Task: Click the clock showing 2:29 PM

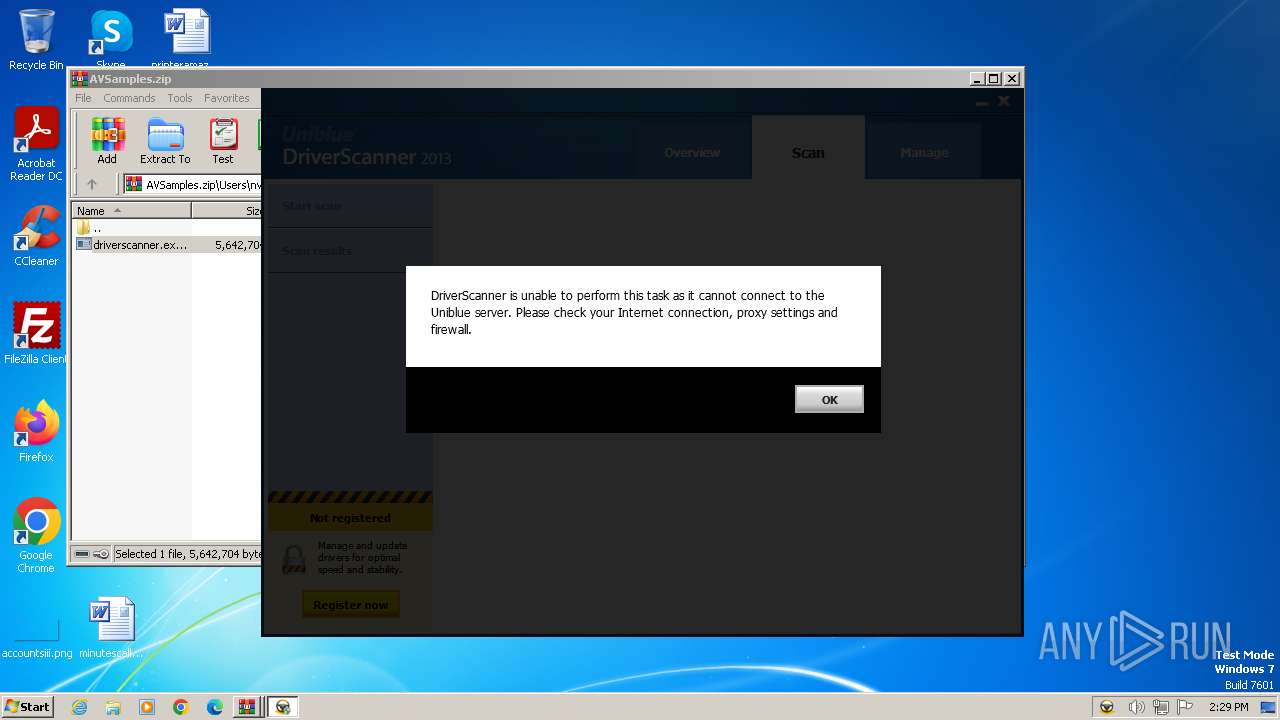Action: (x=1229, y=707)
